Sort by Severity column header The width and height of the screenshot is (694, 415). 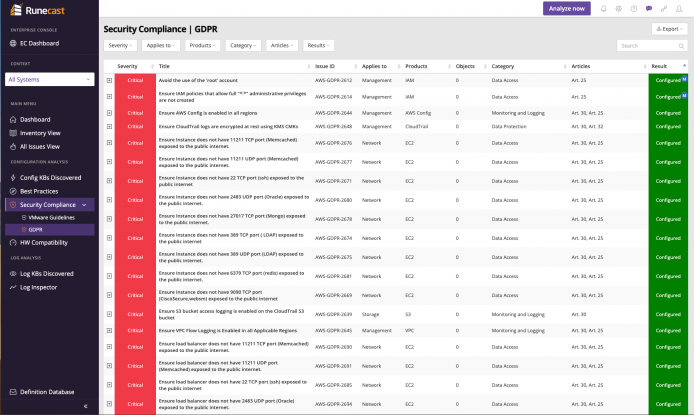[x=127, y=66]
